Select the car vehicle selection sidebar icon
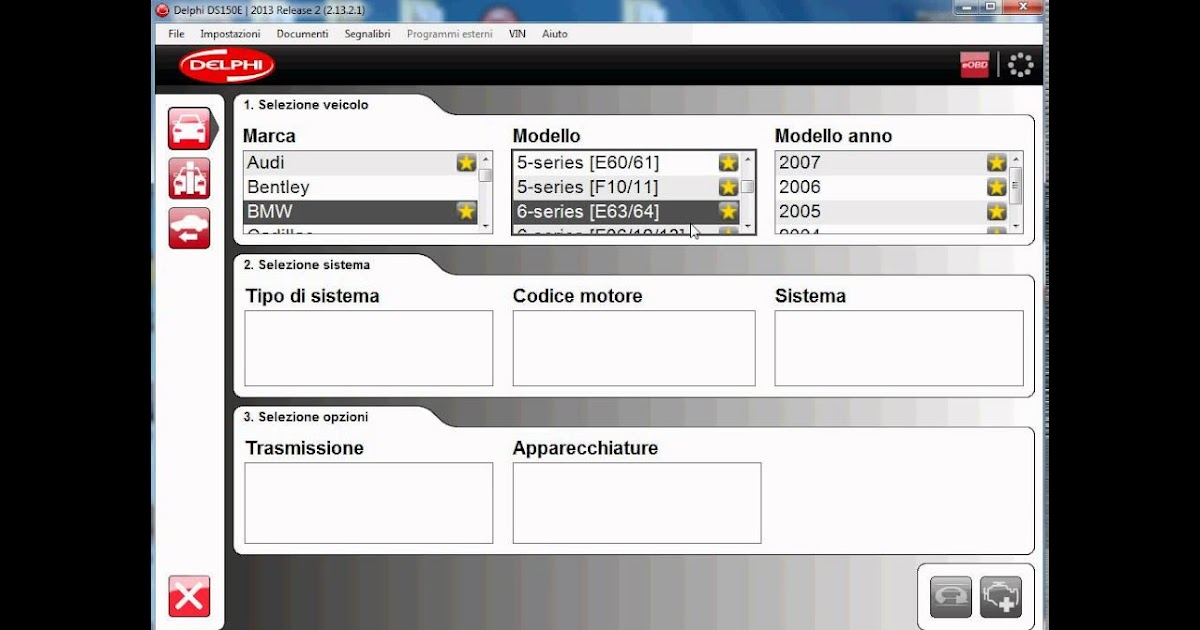The width and height of the screenshot is (1200, 630). pos(189,129)
